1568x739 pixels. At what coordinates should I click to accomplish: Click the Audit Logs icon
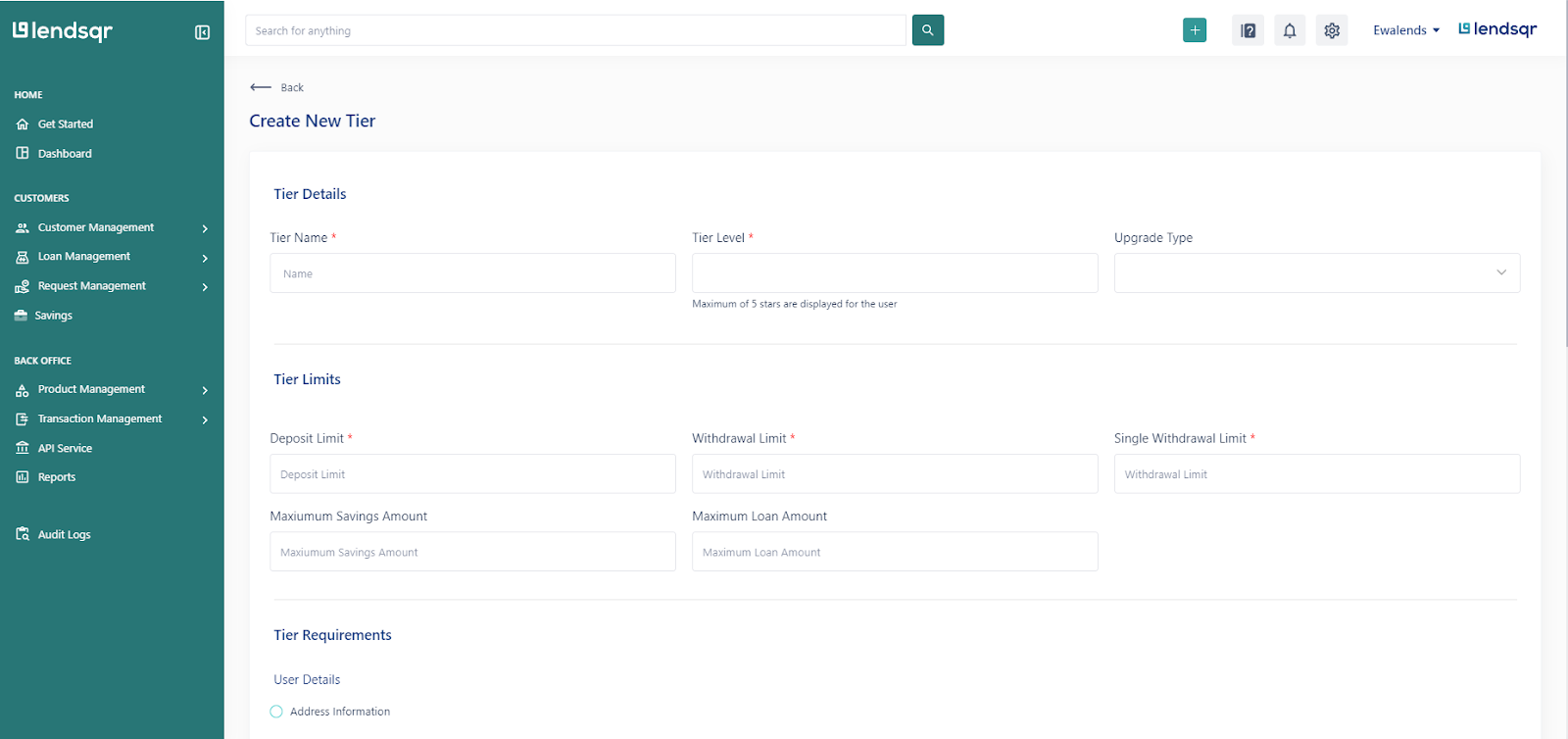[23, 534]
